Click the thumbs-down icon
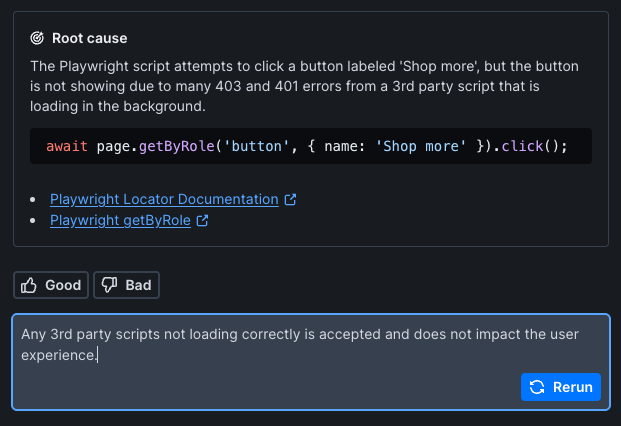Screen dimensions: 621x426 [x=111, y=285]
